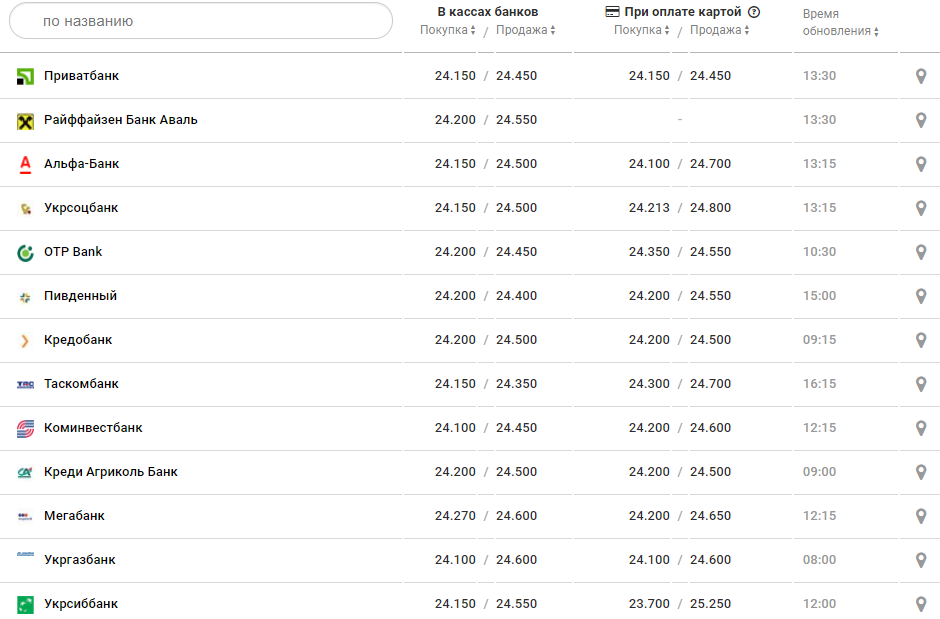Sort by Продажа under В кассах банков
Viewport: 940px width, 619px height.
pyautogui.click(x=525, y=30)
